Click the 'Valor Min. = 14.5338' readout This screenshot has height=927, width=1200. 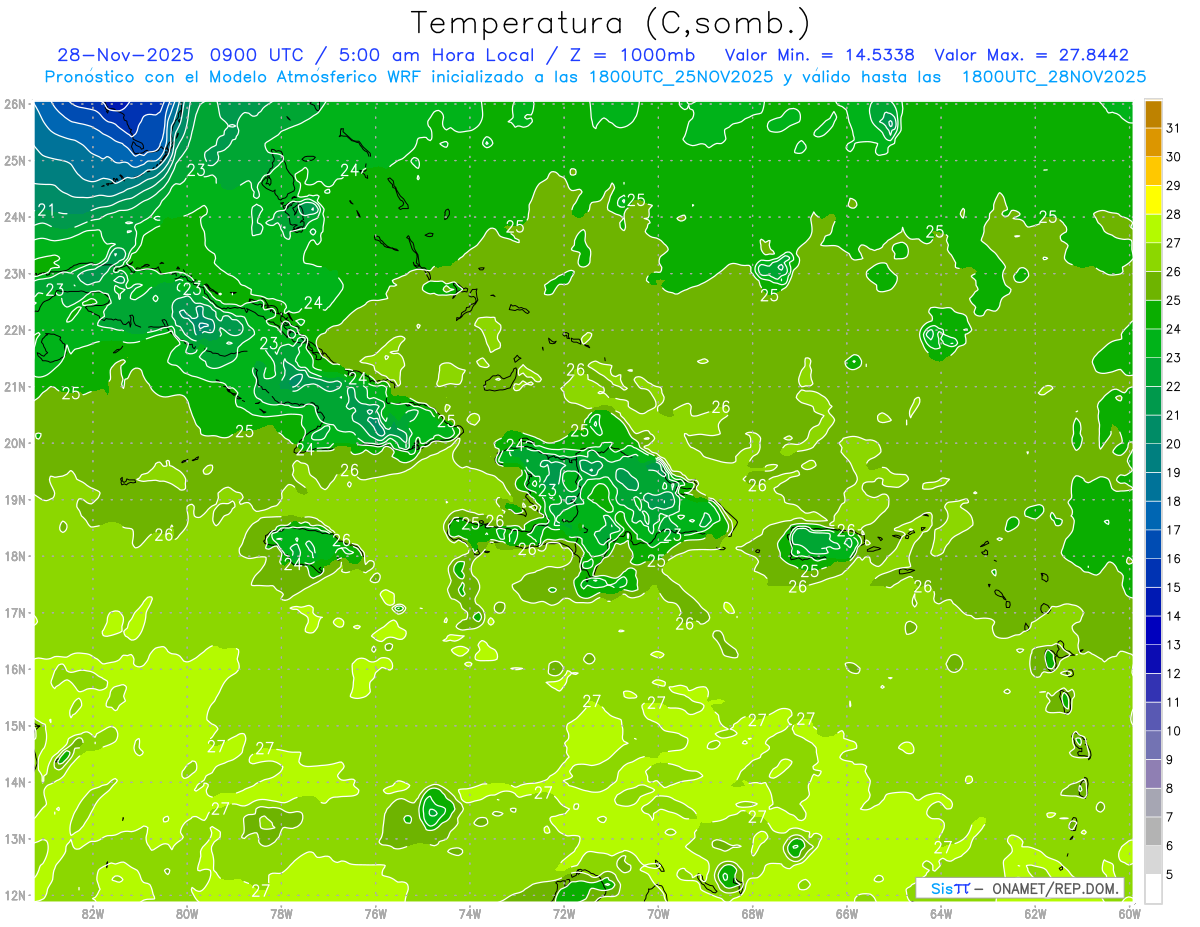820,56
